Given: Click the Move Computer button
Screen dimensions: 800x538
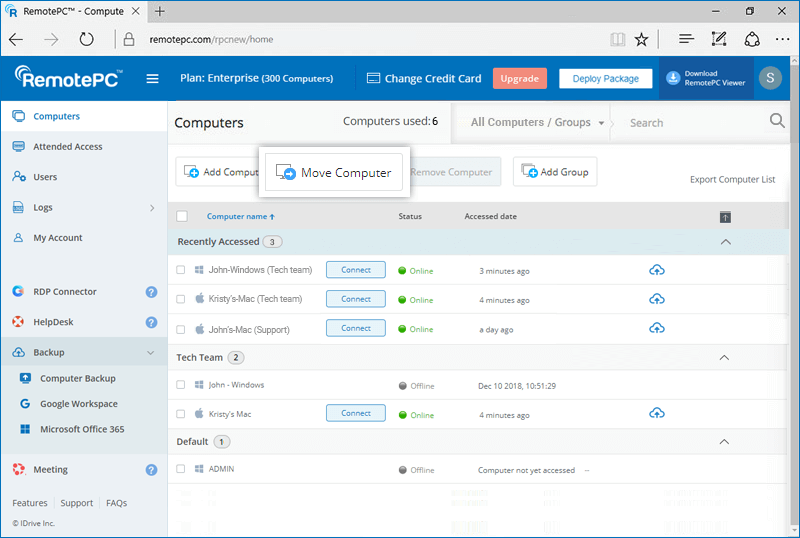Looking at the screenshot, I should point(334,173).
